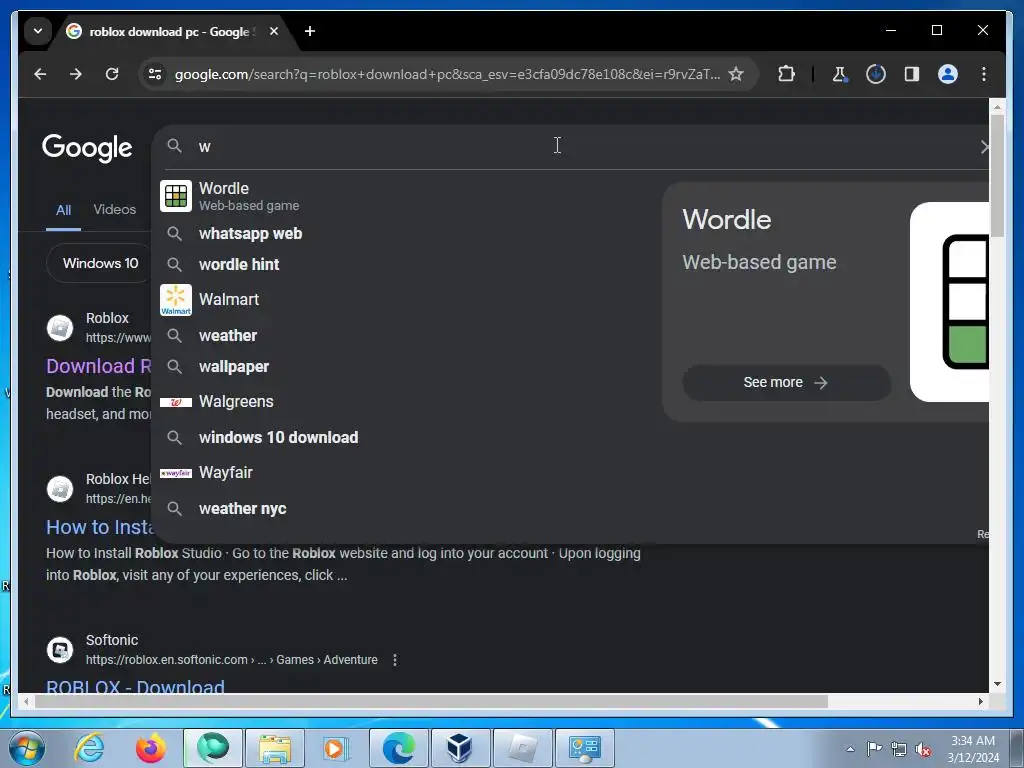This screenshot has width=1024, height=768.
Task: Open the 'How to Insta...' result link
Action: point(99,528)
